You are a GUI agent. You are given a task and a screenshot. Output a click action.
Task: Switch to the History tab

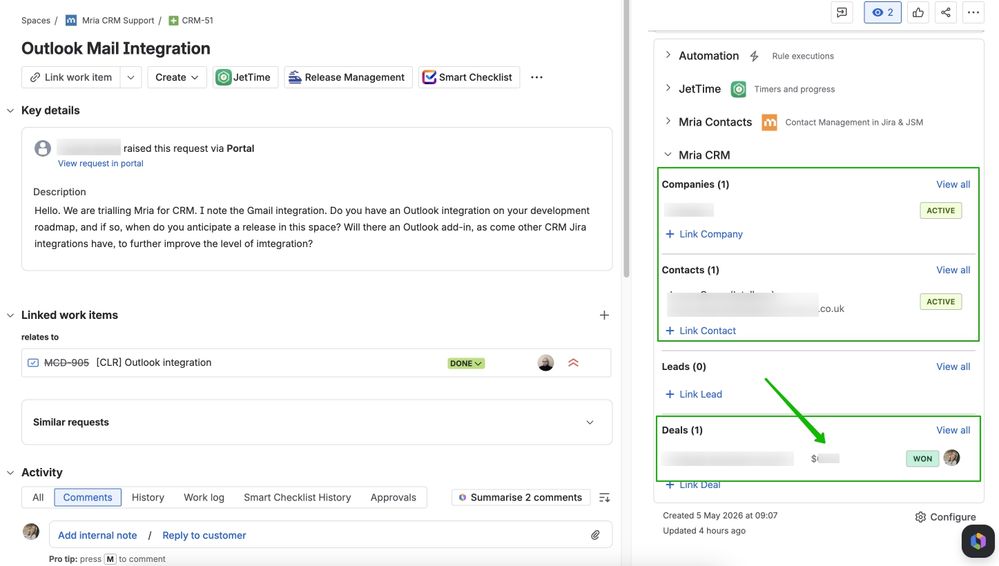148,497
